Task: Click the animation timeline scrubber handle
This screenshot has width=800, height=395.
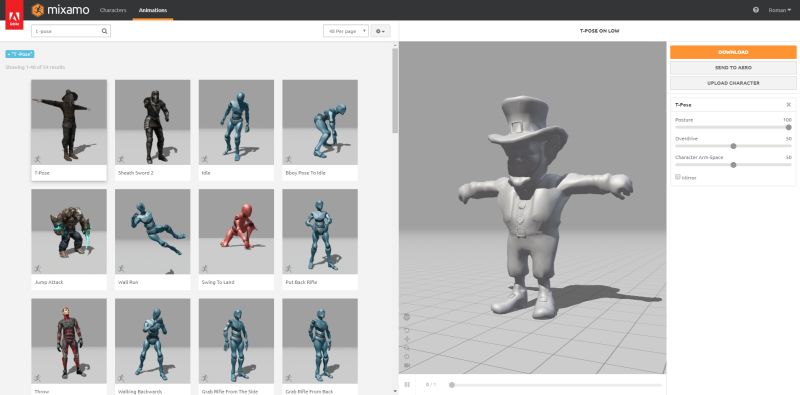Action: [x=452, y=385]
